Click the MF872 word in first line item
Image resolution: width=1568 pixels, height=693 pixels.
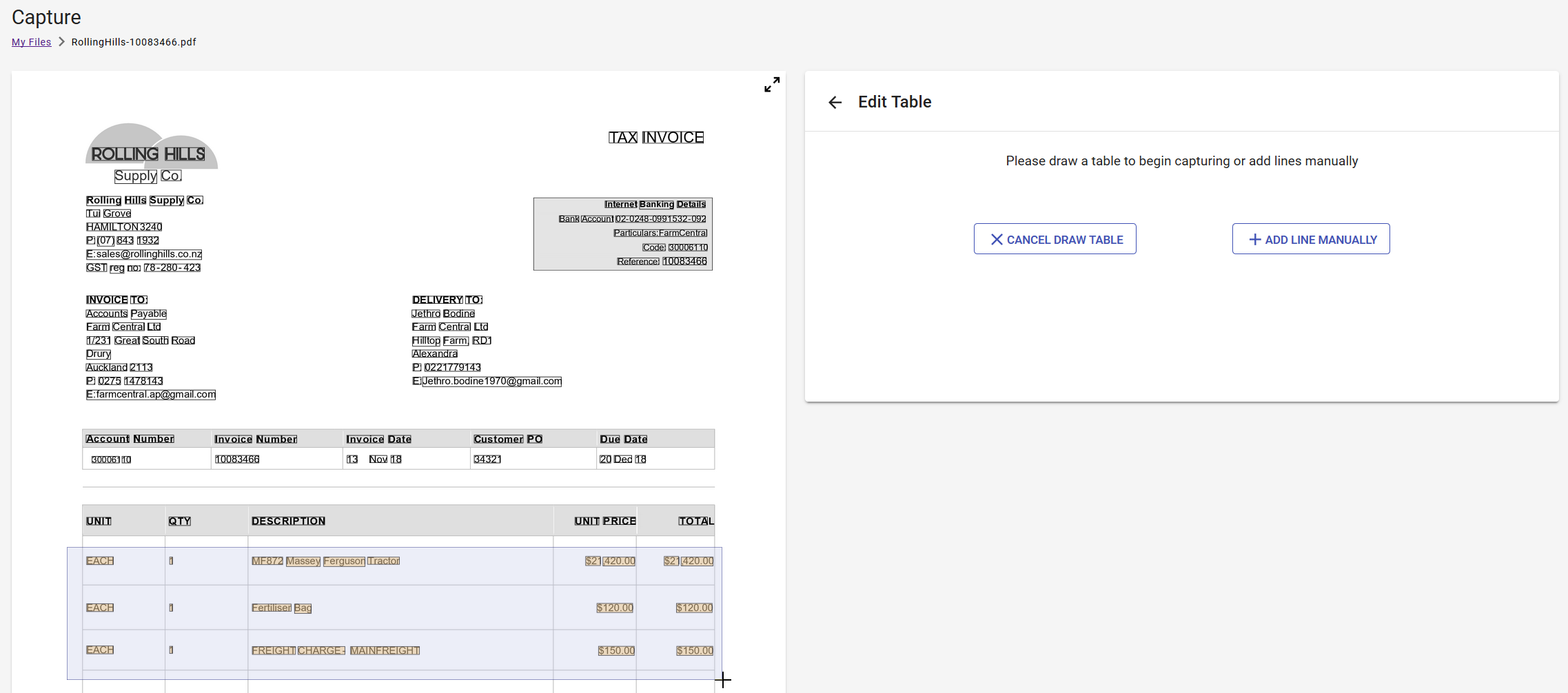tap(267, 561)
